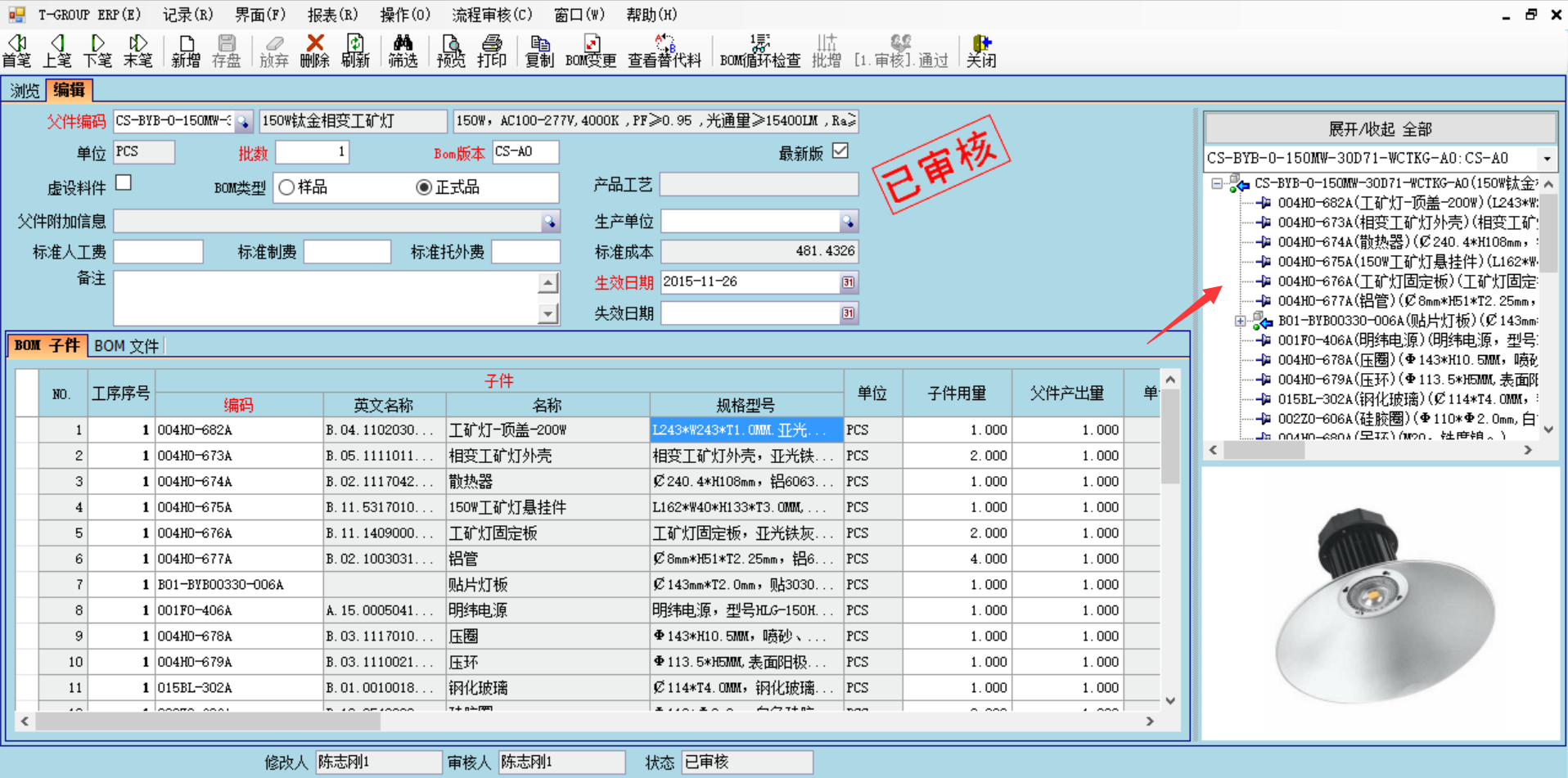1568x778 pixels.
Task: Select the 样品 radio button
Action: click(x=286, y=187)
